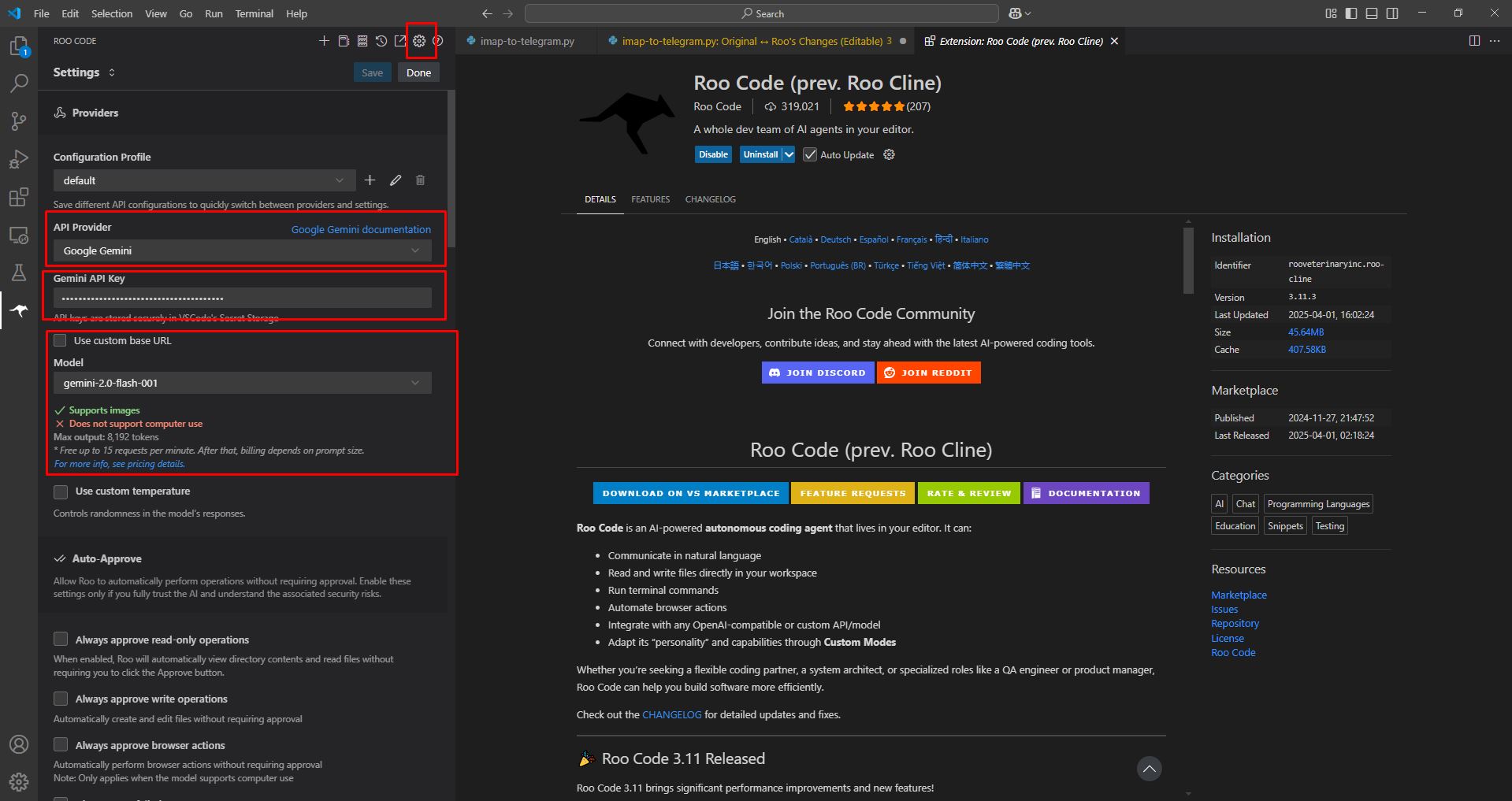Image resolution: width=1512 pixels, height=801 pixels.
Task: Start a new task with the plus icon
Action: (x=324, y=40)
